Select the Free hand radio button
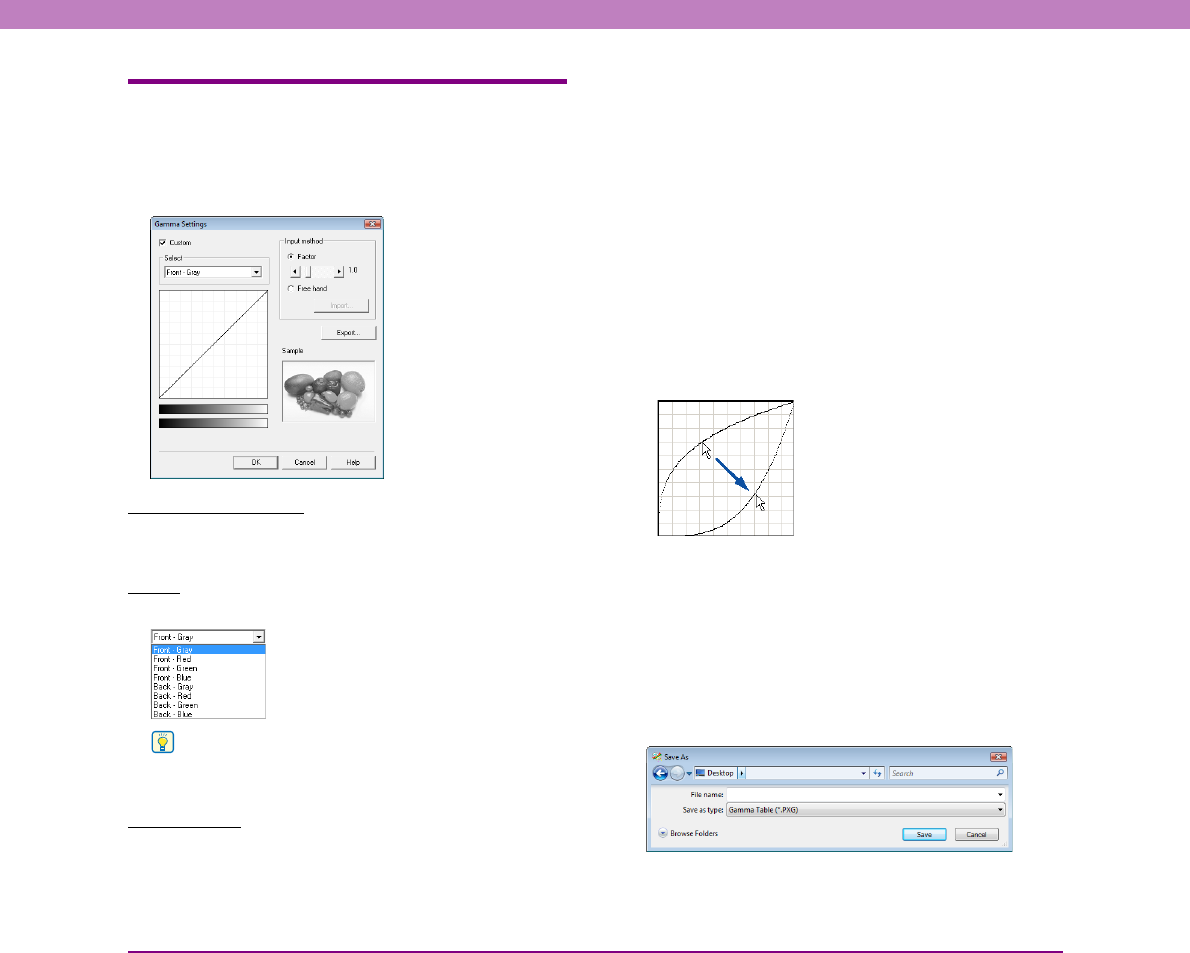 [x=291, y=288]
